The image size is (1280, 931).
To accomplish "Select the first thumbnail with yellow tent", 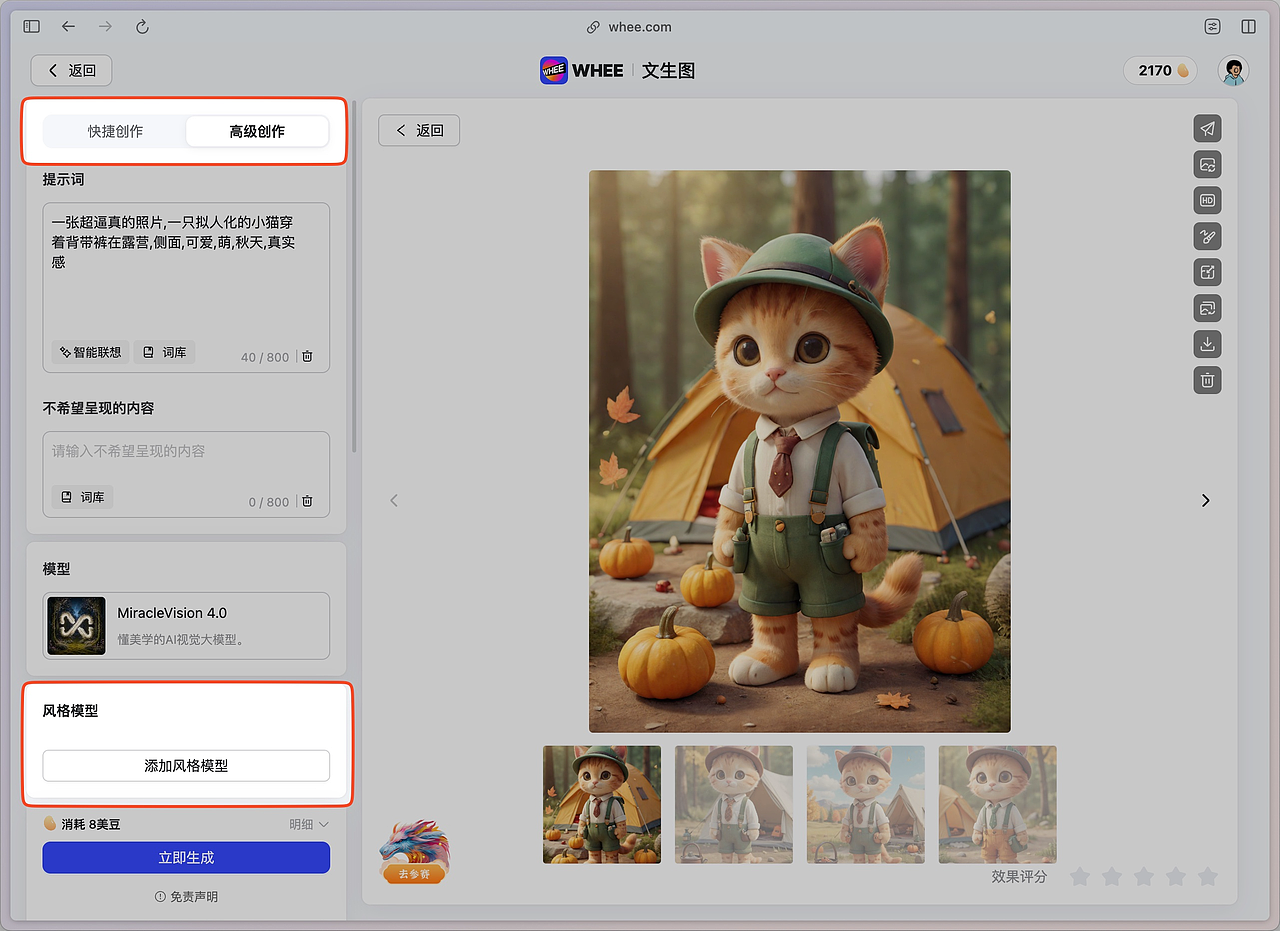I will (x=602, y=804).
